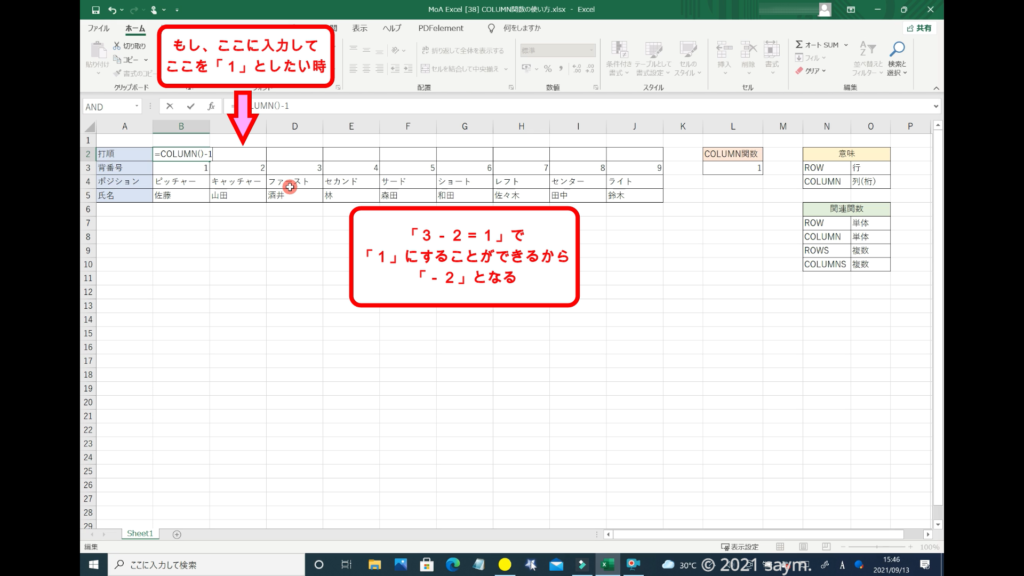Open Insert Function fx dialog
Screen dimensions: 1024x576
pyautogui.click(x=210, y=106)
